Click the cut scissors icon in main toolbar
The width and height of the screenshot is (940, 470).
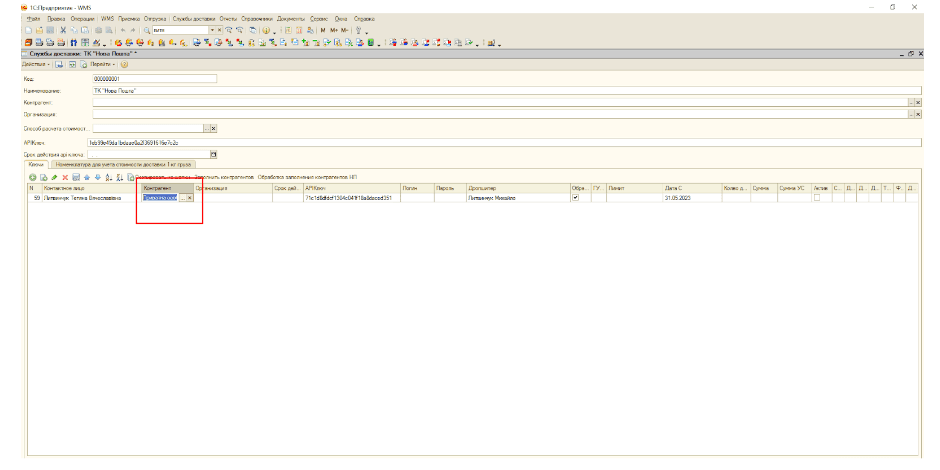pyautogui.click(x=62, y=31)
